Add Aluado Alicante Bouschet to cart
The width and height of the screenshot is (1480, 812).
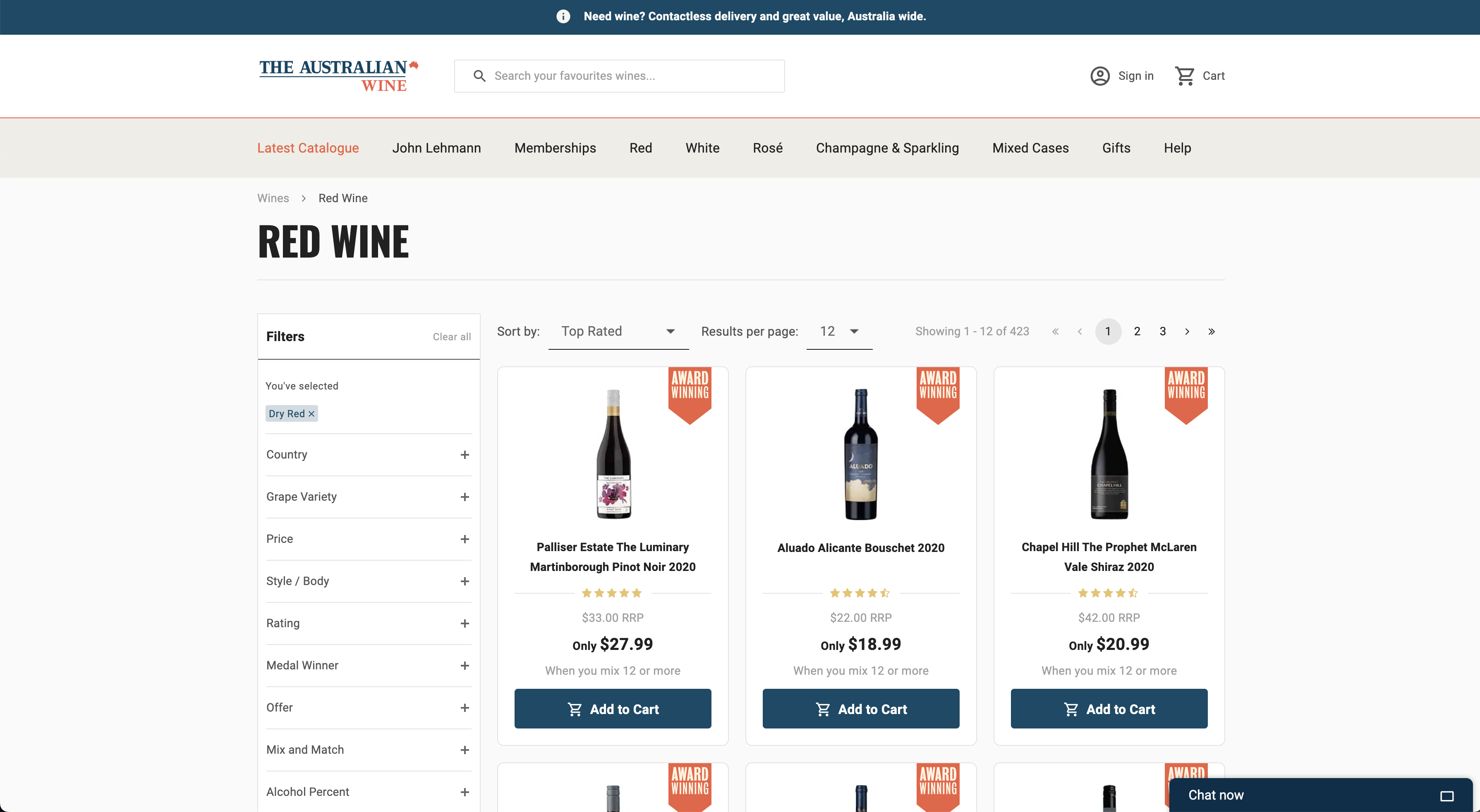pyautogui.click(x=861, y=709)
